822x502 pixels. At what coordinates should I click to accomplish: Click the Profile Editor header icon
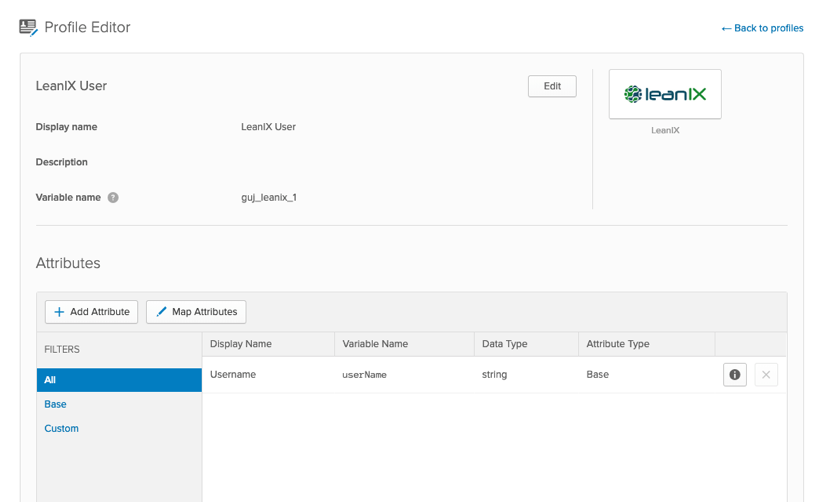[x=28, y=27]
